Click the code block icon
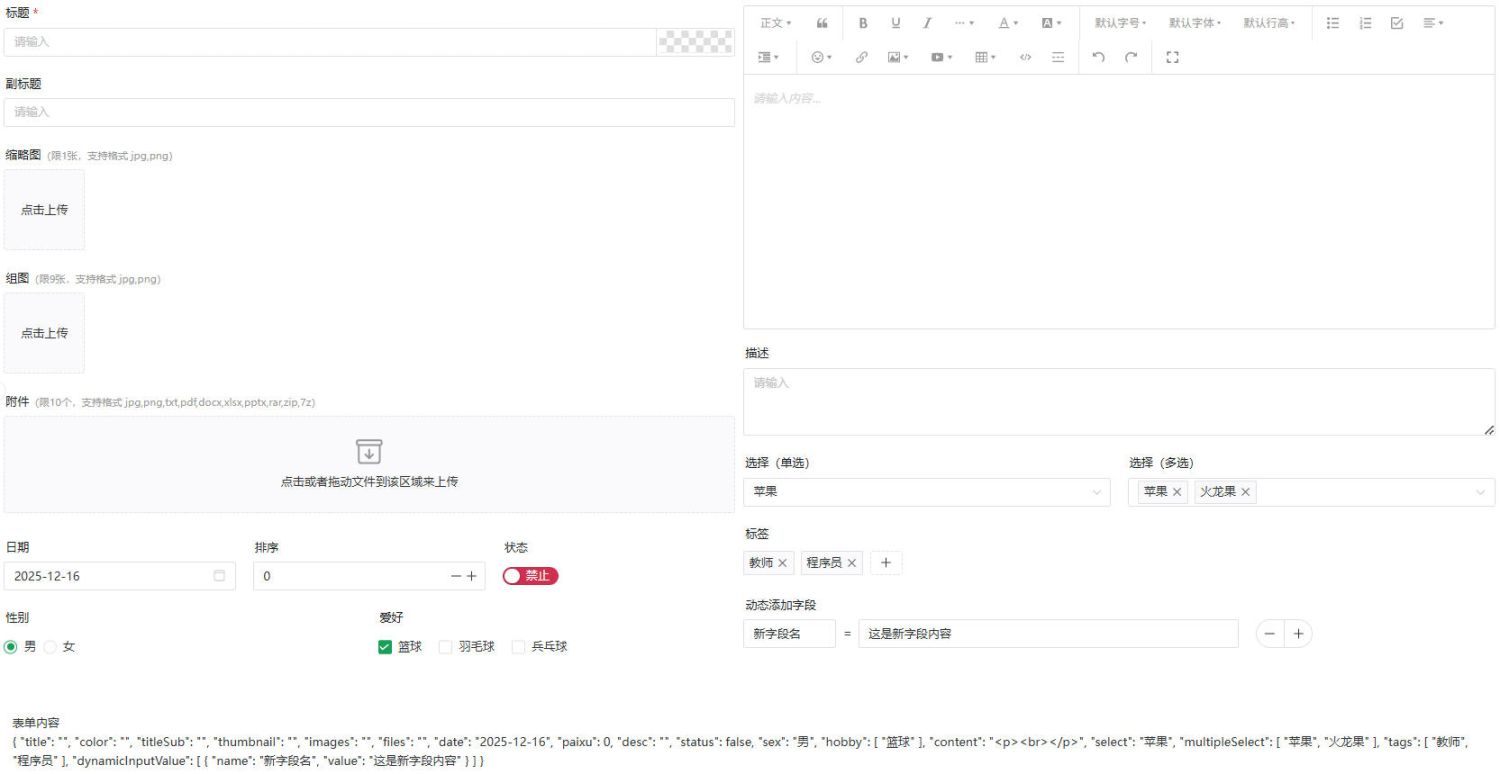This screenshot has width=1500, height=774. [x=1025, y=58]
